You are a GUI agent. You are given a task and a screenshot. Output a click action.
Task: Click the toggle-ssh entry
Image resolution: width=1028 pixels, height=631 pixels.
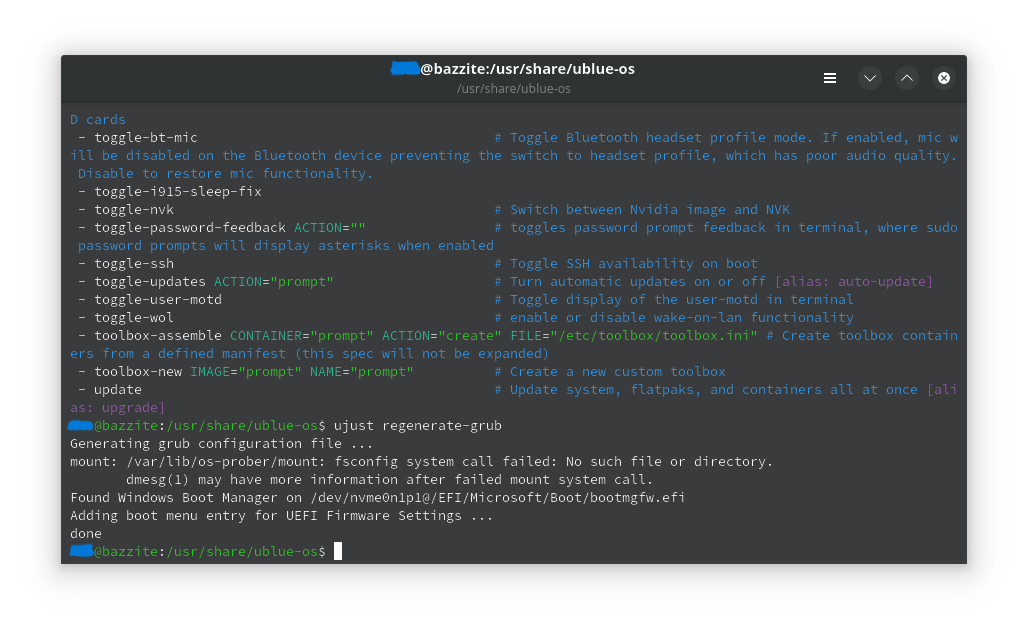(134, 264)
